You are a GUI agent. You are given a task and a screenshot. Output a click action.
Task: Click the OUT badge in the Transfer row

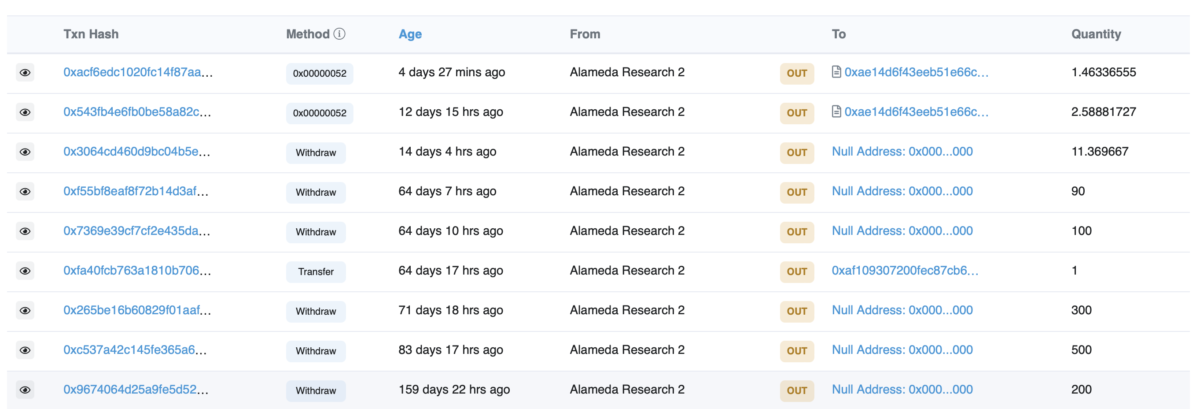coord(797,271)
